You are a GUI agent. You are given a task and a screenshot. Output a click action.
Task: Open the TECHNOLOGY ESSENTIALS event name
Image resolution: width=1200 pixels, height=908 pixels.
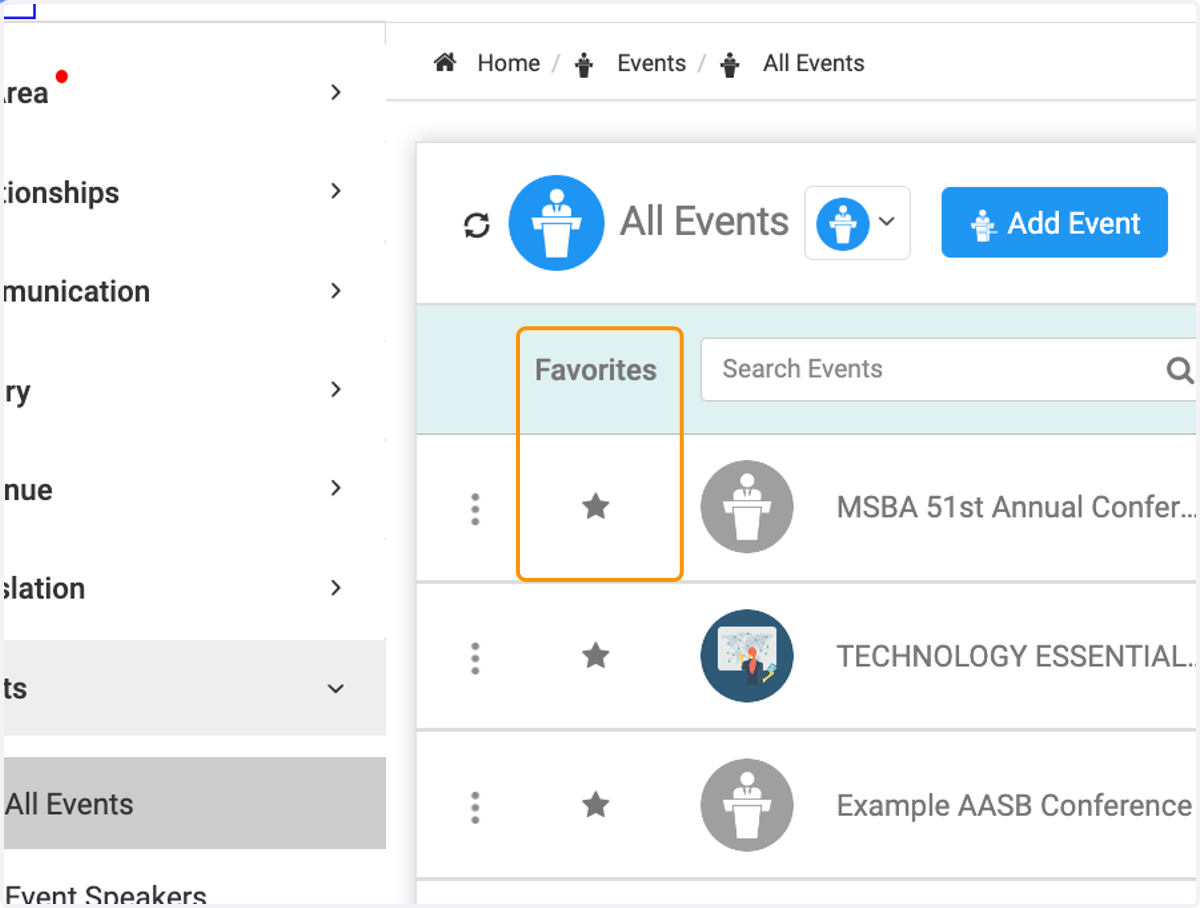(1016, 656)
